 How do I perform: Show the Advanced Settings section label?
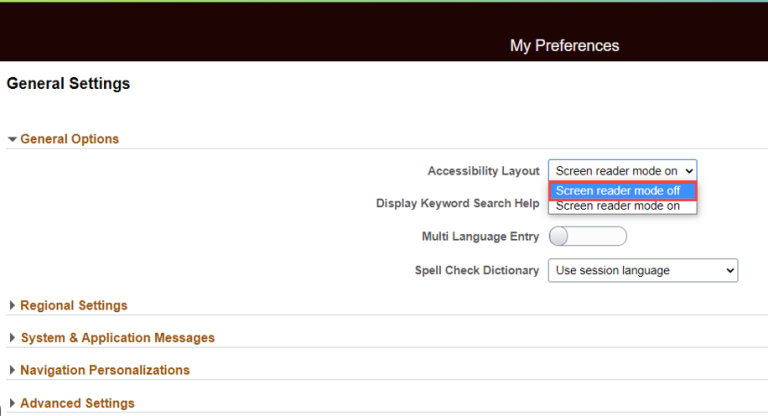77,403
